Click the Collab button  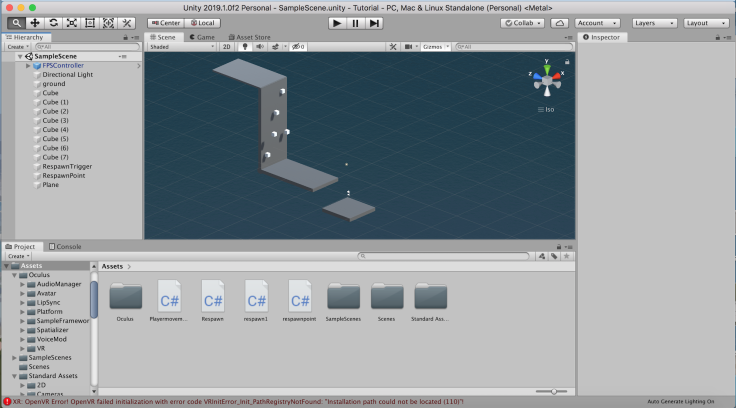(522, 22)
